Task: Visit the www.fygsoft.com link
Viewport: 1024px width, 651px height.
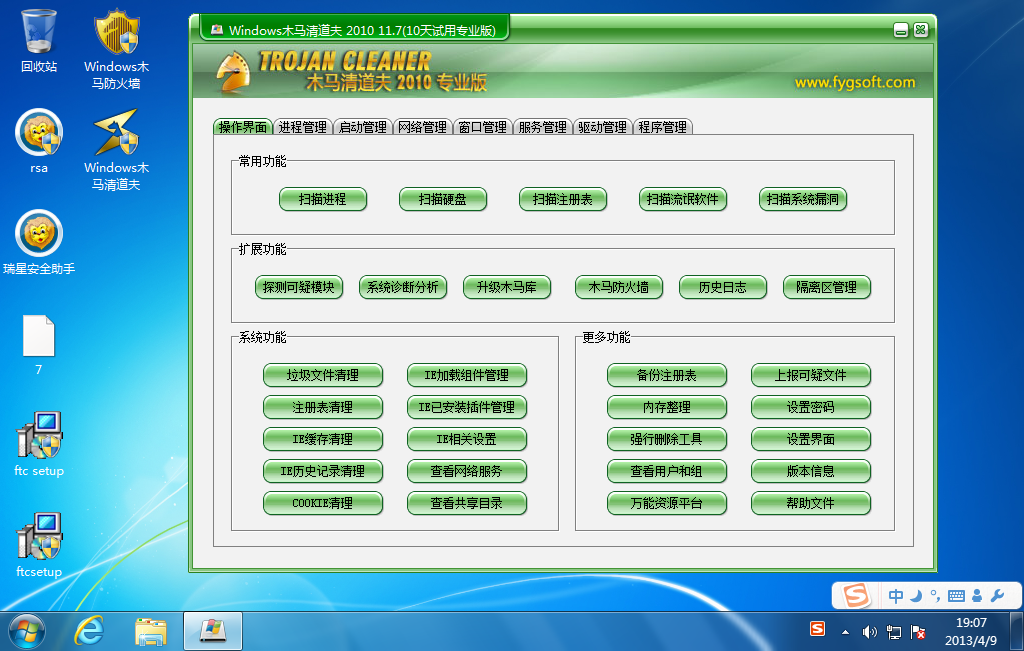Action: click(x=855, y=82)
